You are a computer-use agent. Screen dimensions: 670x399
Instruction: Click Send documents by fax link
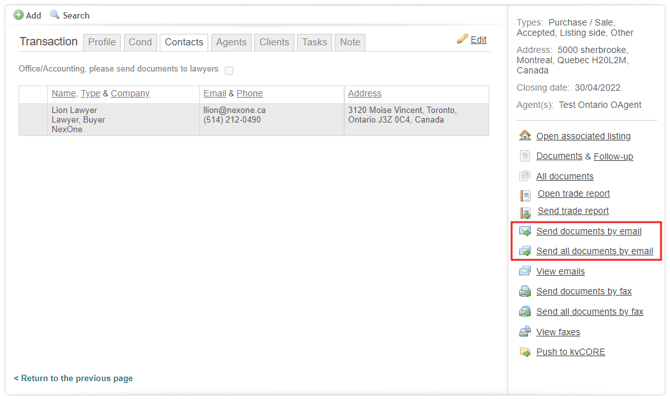584,291
